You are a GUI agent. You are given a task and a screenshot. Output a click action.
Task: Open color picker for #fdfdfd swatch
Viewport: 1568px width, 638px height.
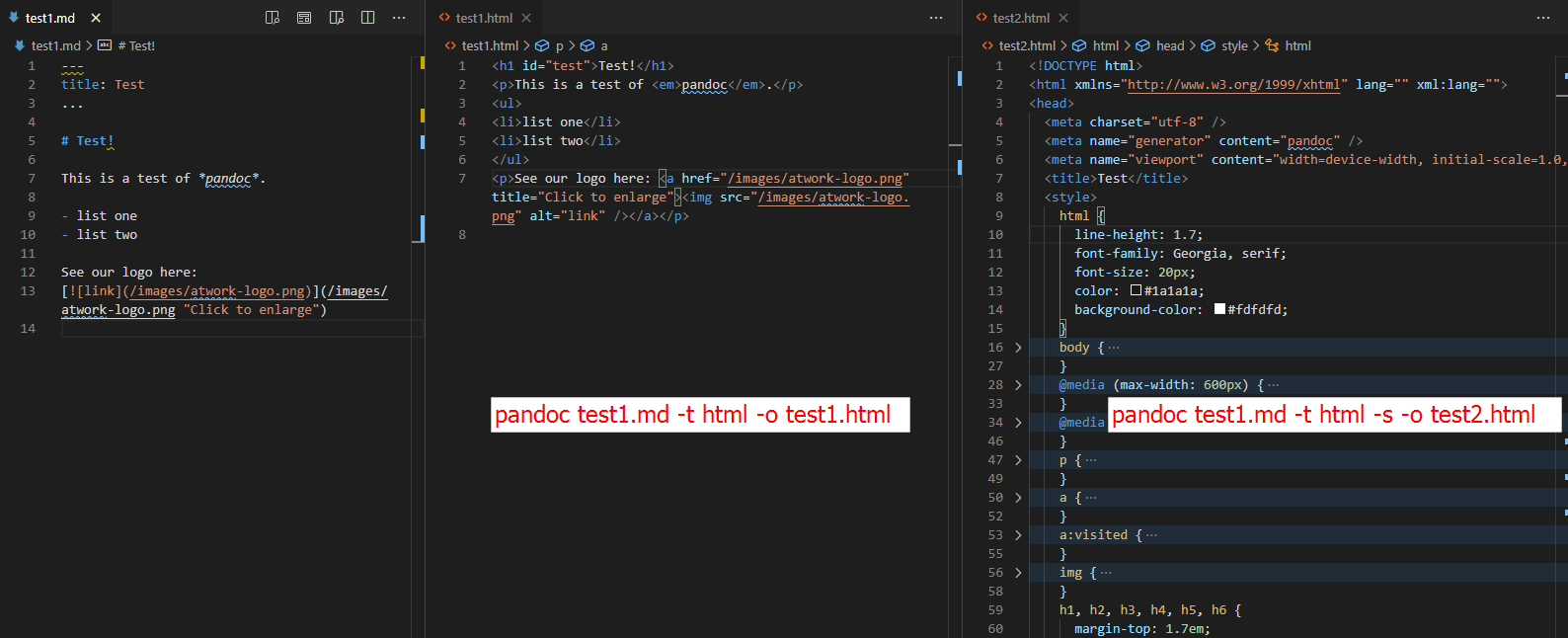(1219, 309)
